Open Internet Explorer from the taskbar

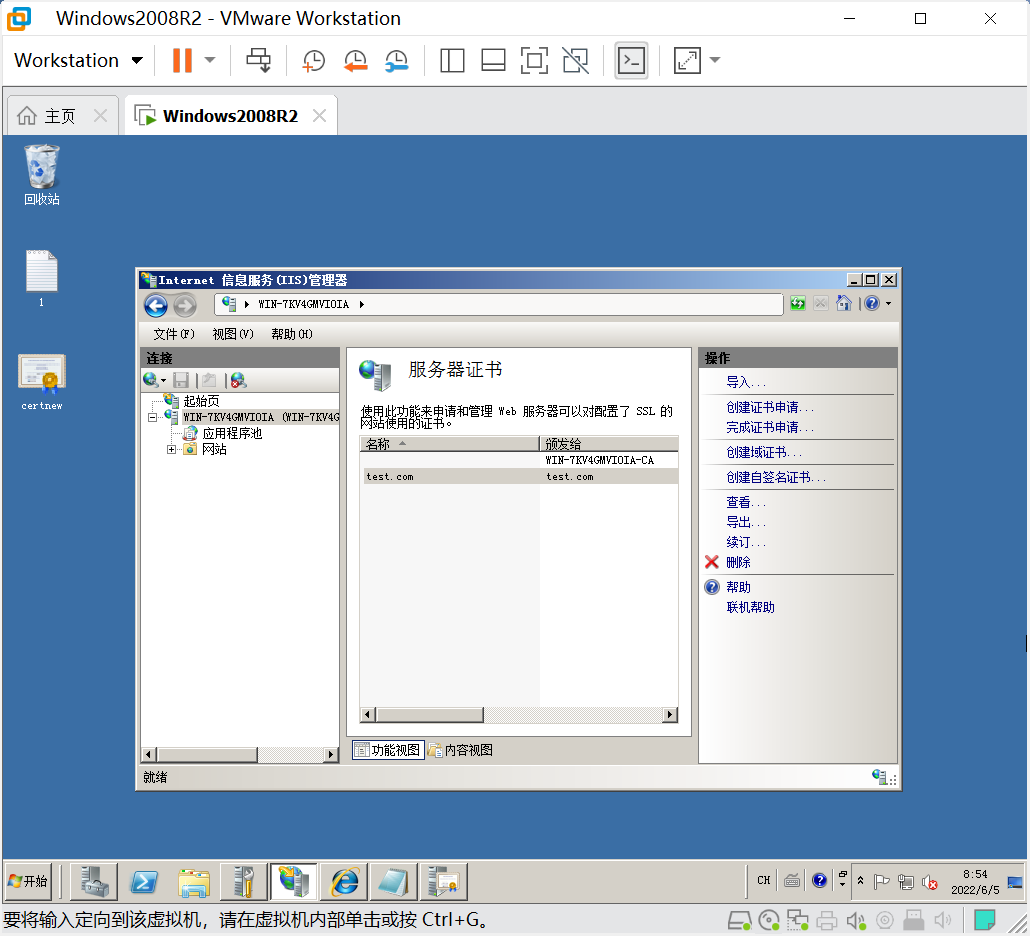click(344, 881)
